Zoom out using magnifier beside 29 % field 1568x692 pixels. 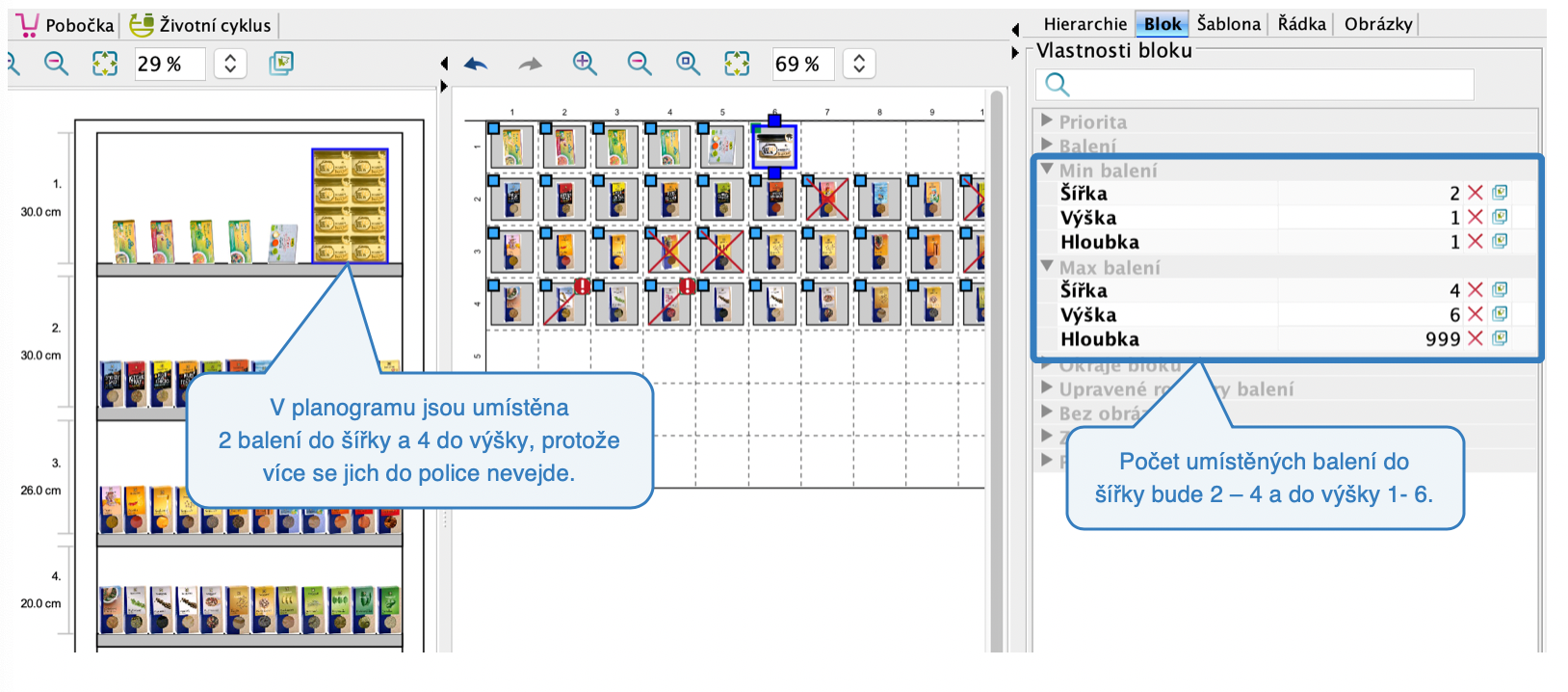tap(57, 64)
